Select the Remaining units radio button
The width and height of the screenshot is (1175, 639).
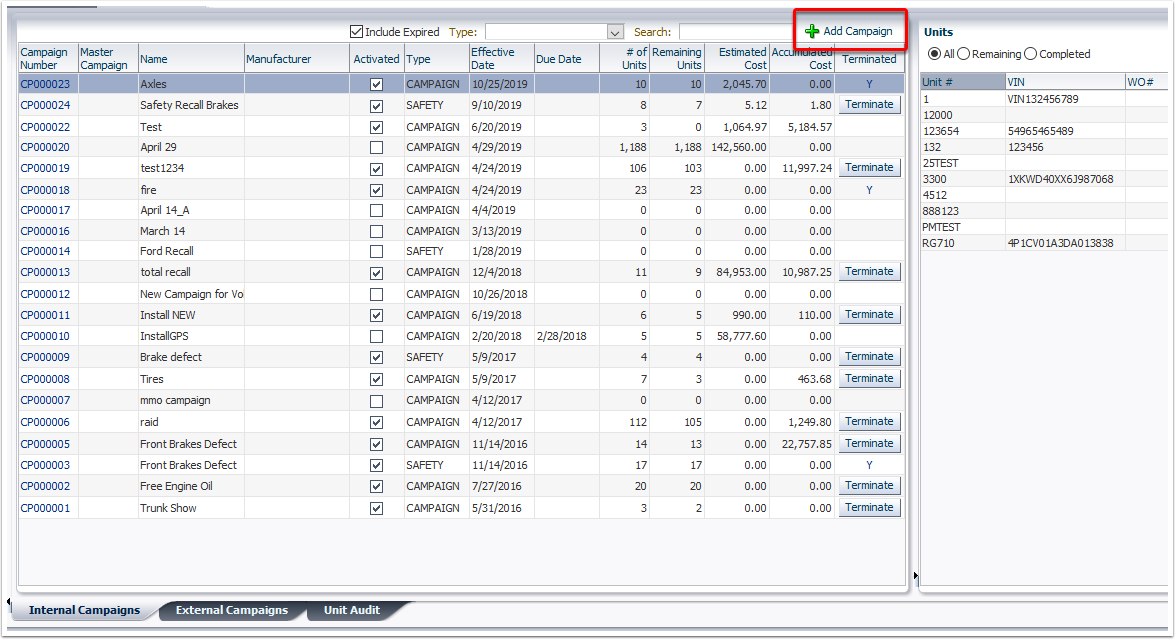tap(964, 54)
